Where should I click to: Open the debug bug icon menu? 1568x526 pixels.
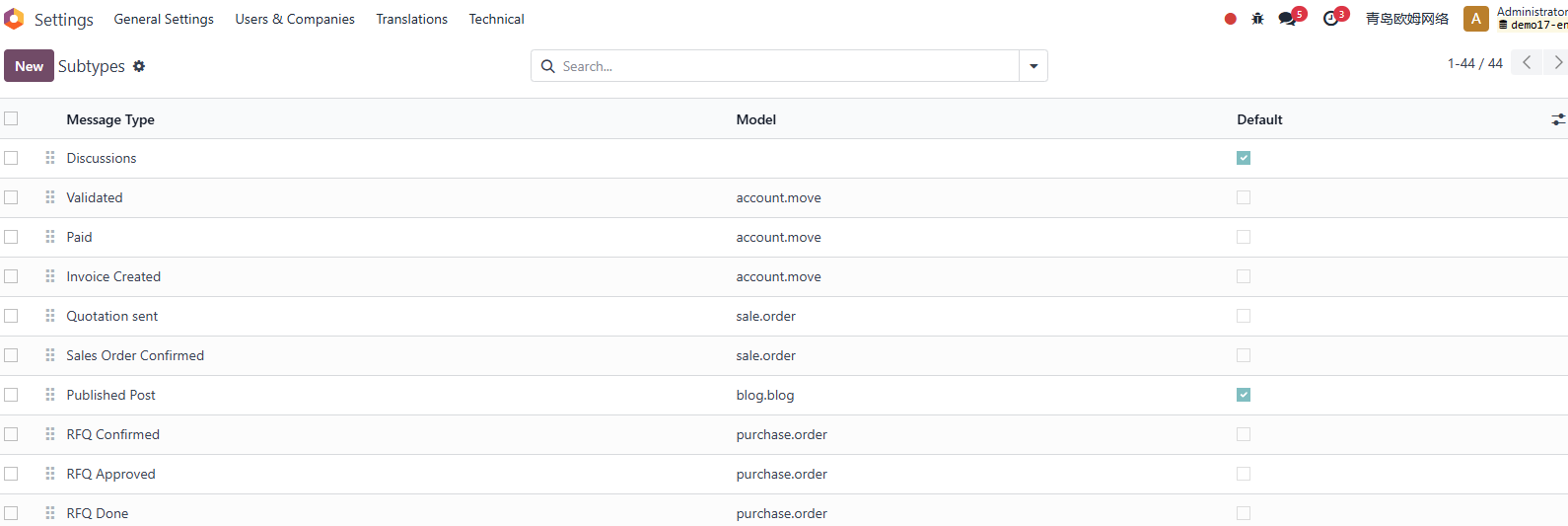point(1257,19)
